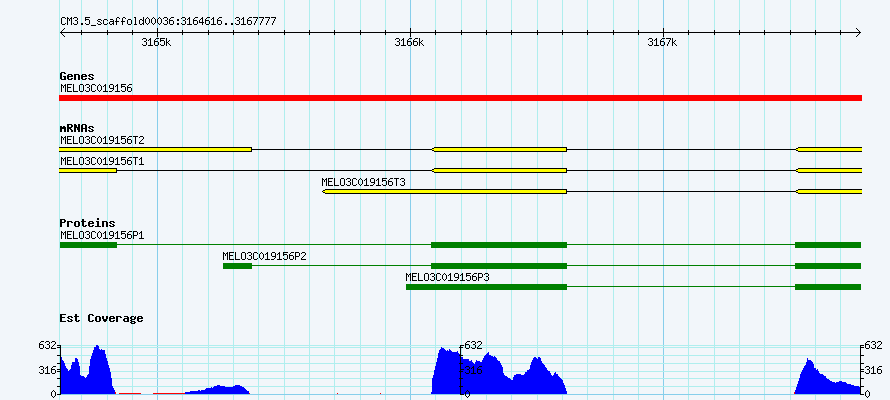Select small first green segment of MEL03C019156P2
The width and height of the screenshot is (890, 400).
[237, 266]
